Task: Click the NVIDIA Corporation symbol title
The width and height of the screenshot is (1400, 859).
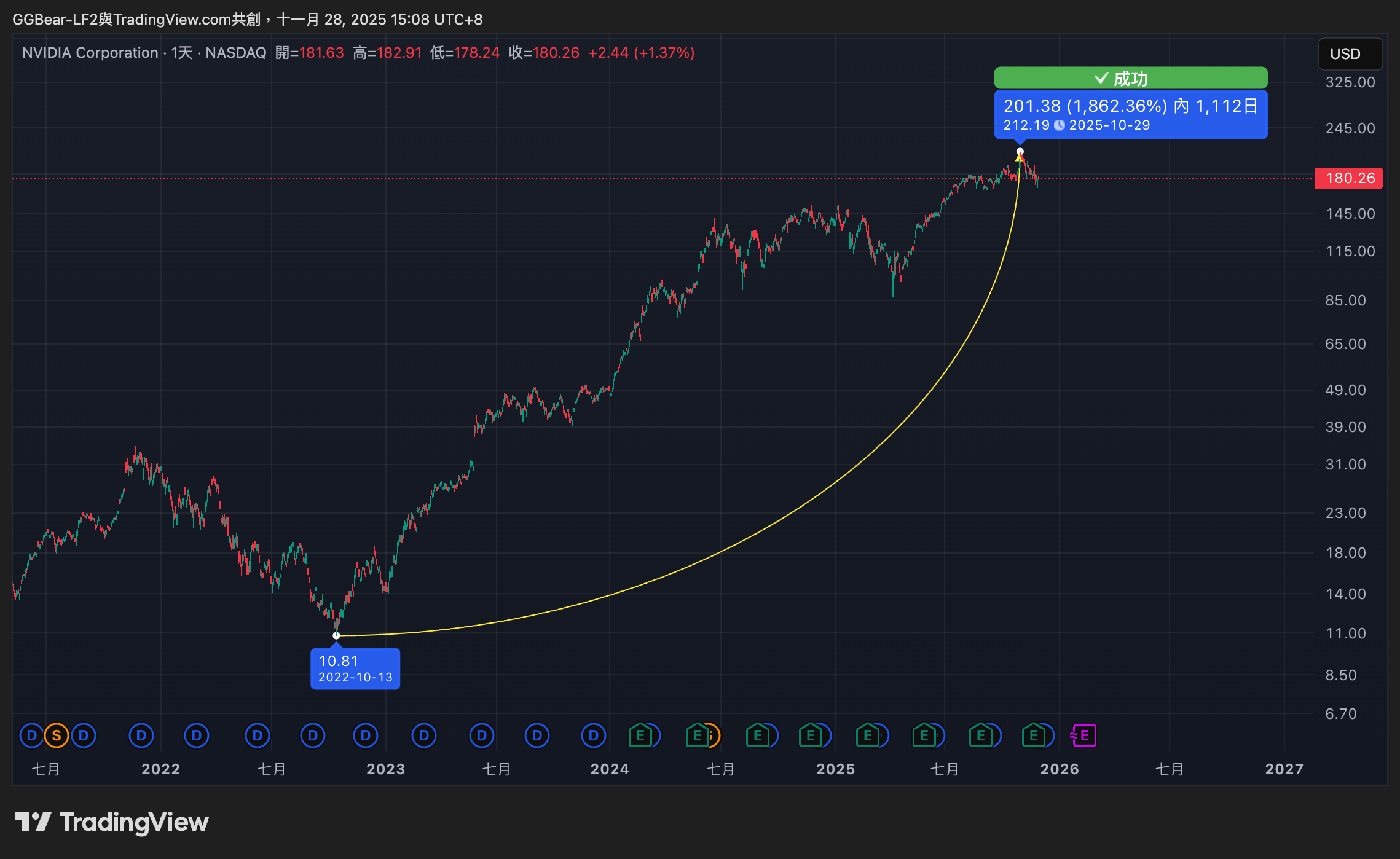Action: 90,53
